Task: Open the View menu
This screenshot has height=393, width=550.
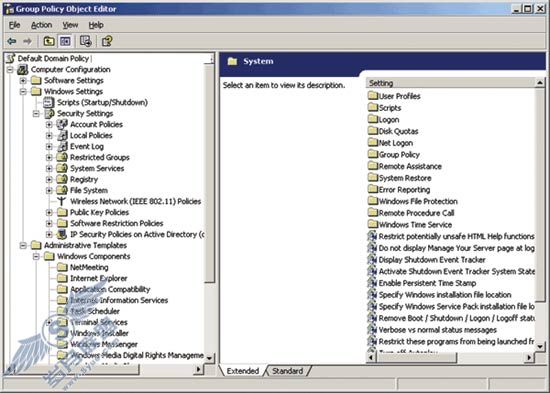Action: (70, 25)
